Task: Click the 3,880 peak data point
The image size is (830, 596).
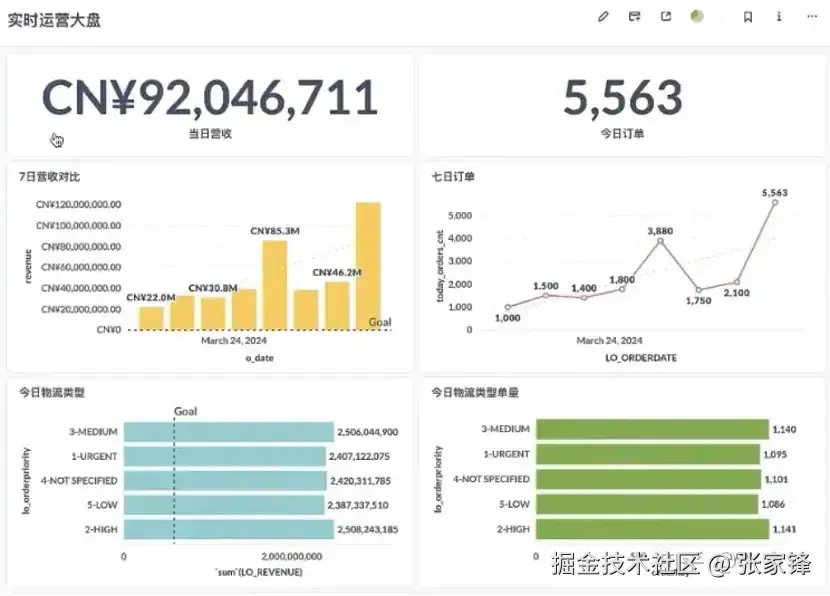Action: [x=661, y=241]
